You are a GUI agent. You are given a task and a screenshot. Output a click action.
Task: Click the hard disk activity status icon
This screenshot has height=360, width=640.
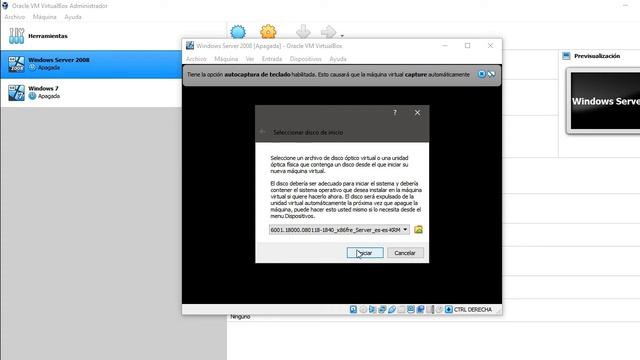point(353,309)
